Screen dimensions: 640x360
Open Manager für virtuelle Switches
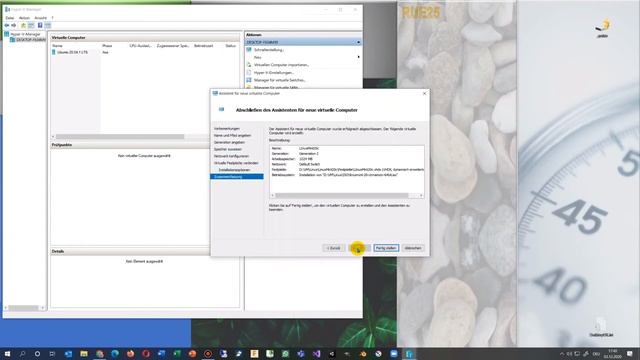[280, 80]
